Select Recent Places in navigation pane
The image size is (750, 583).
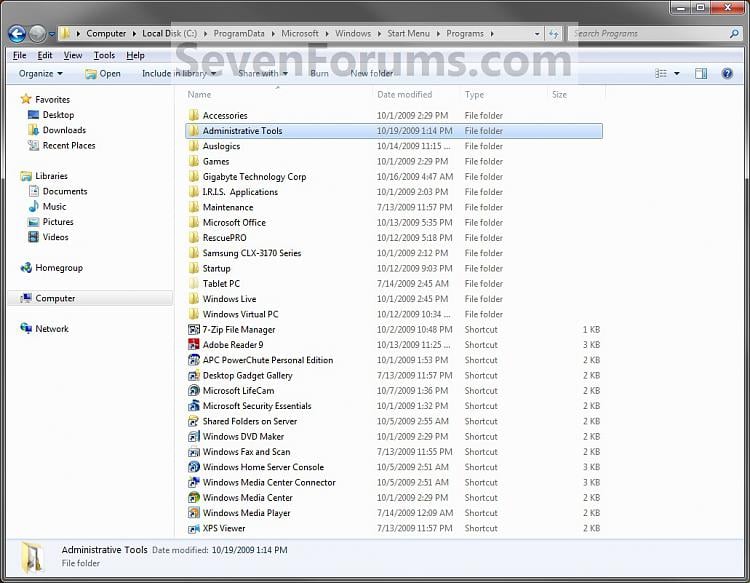[x=68, y=145]
